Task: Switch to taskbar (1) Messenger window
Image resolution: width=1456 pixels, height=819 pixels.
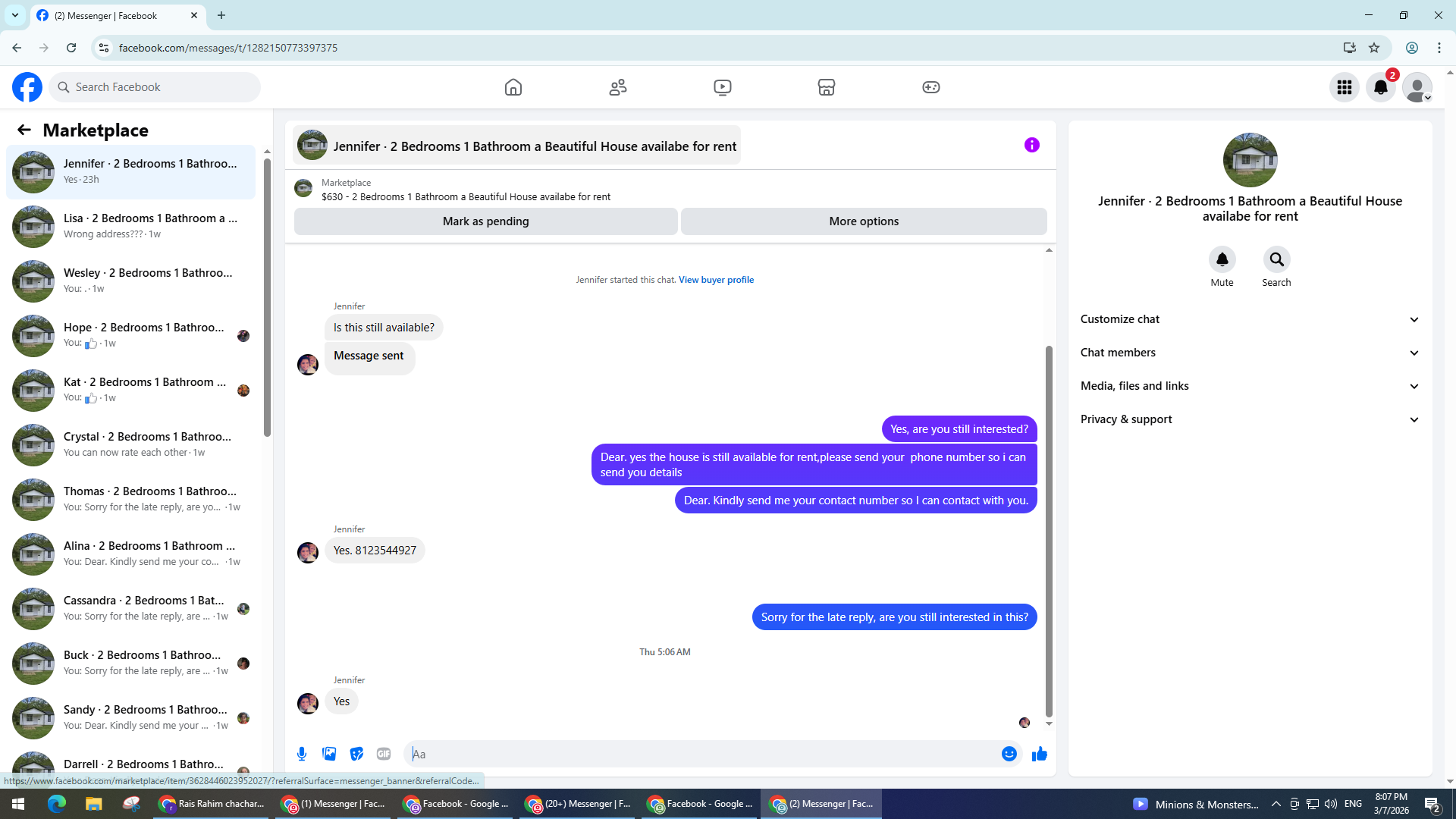Action: coord(333,804)
